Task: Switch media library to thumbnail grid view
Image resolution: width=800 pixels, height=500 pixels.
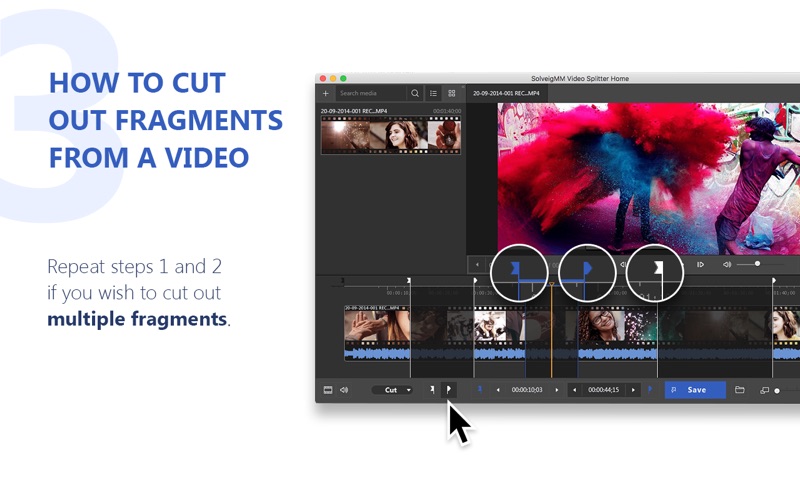Action: click(452, 93)
